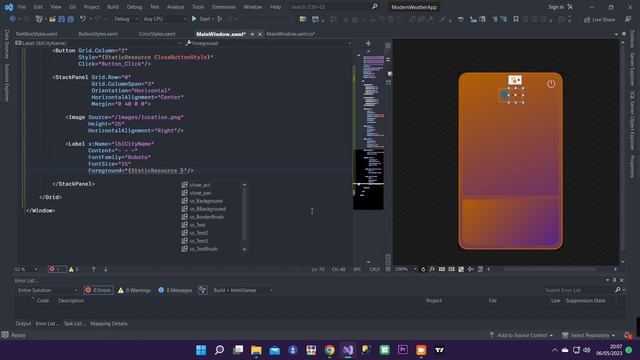640x360 pixels.
Task: Toggle the 0 Errors filter button
Action: click(98, 290)
